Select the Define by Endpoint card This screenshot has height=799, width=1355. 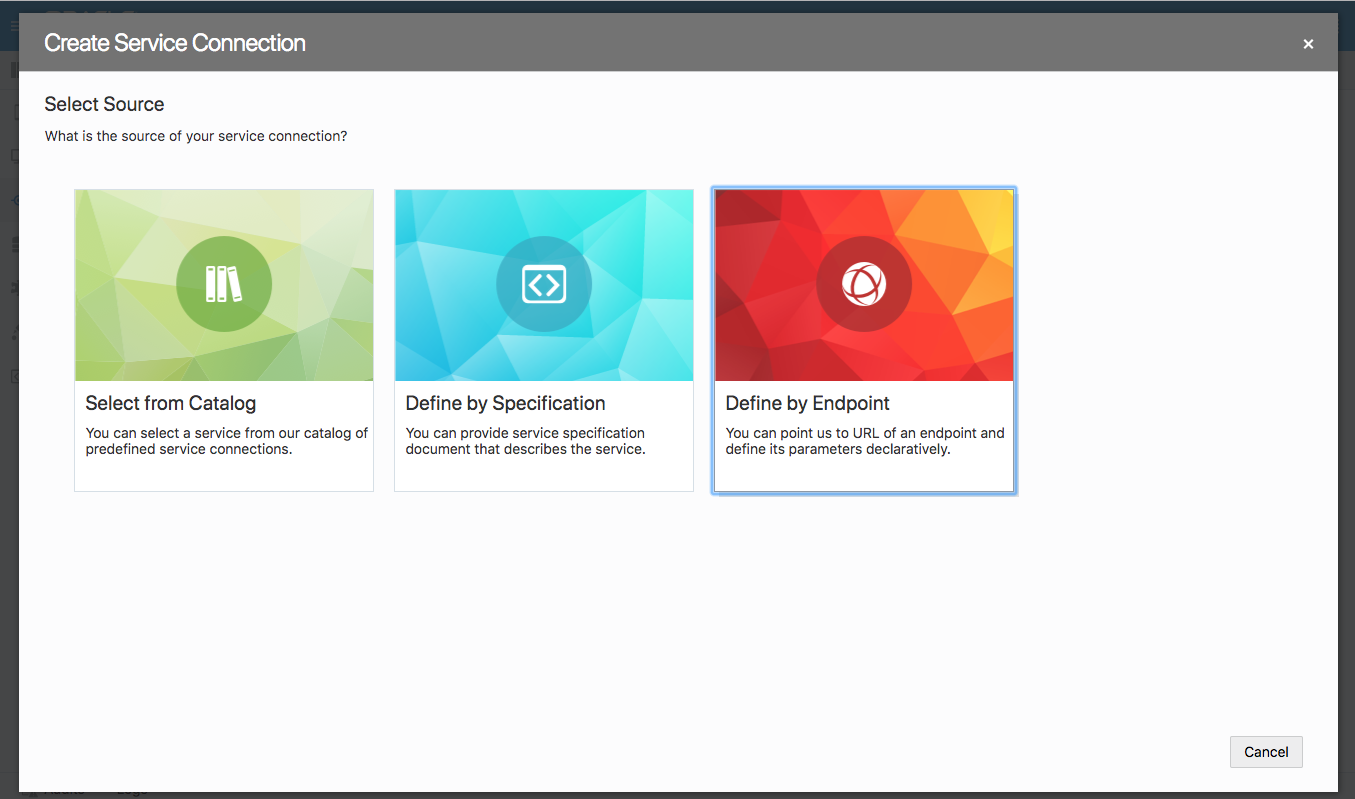(x=863, y=340)
